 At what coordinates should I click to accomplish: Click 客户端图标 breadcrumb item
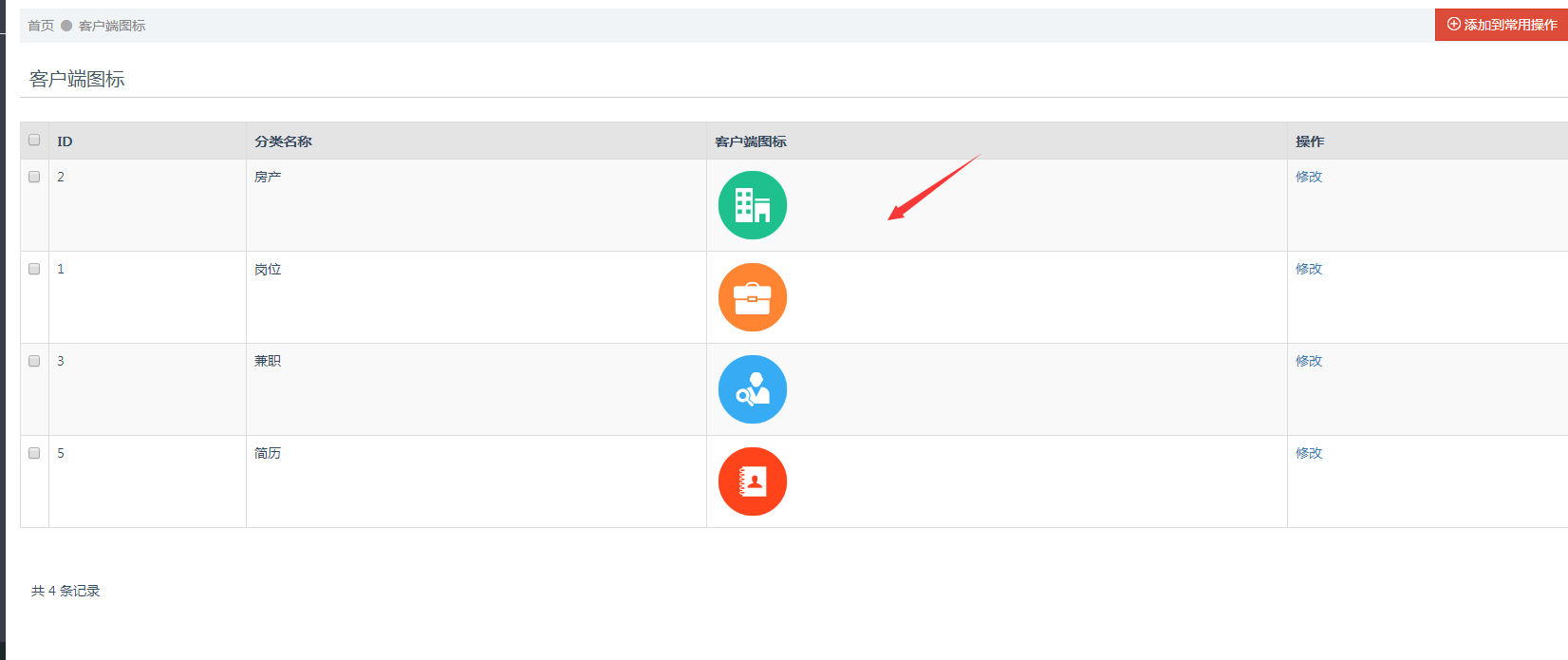pyautogui.click(x=112, y=26)
